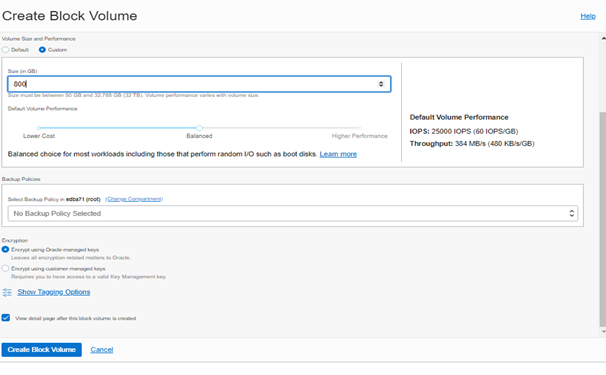606x375 pixels.
Task: Open the No Backup Policy Selected dropdown
Action: coord(293,213)
